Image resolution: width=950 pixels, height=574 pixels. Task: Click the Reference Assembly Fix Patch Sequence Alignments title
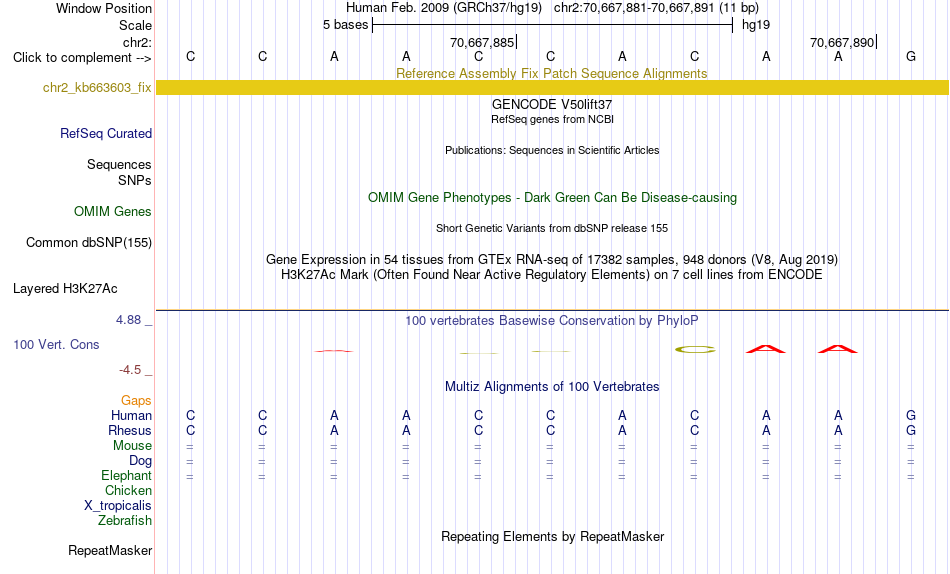(552, 73)
